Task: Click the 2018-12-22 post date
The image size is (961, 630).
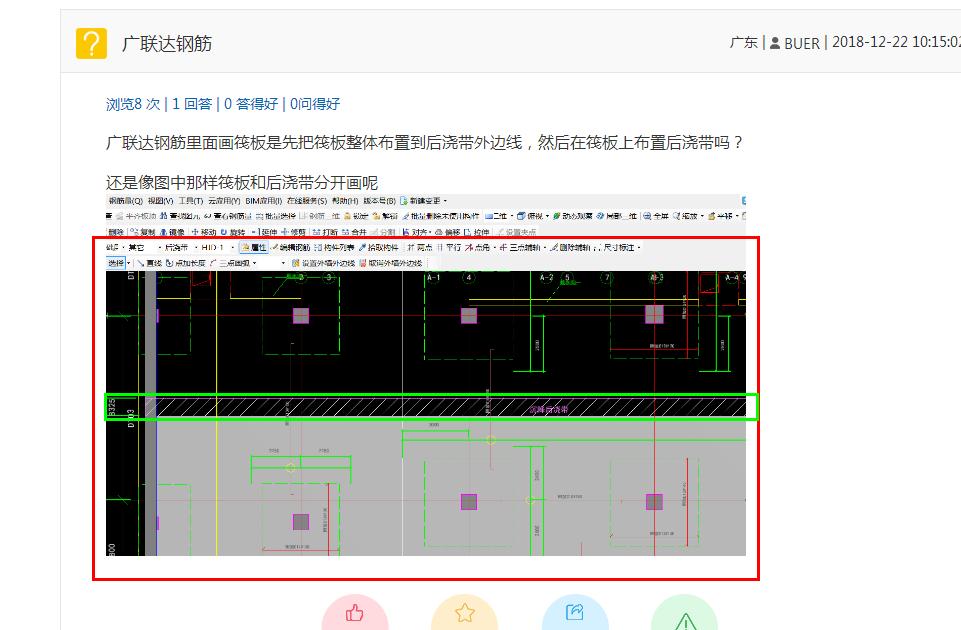Action: point(870,42)
